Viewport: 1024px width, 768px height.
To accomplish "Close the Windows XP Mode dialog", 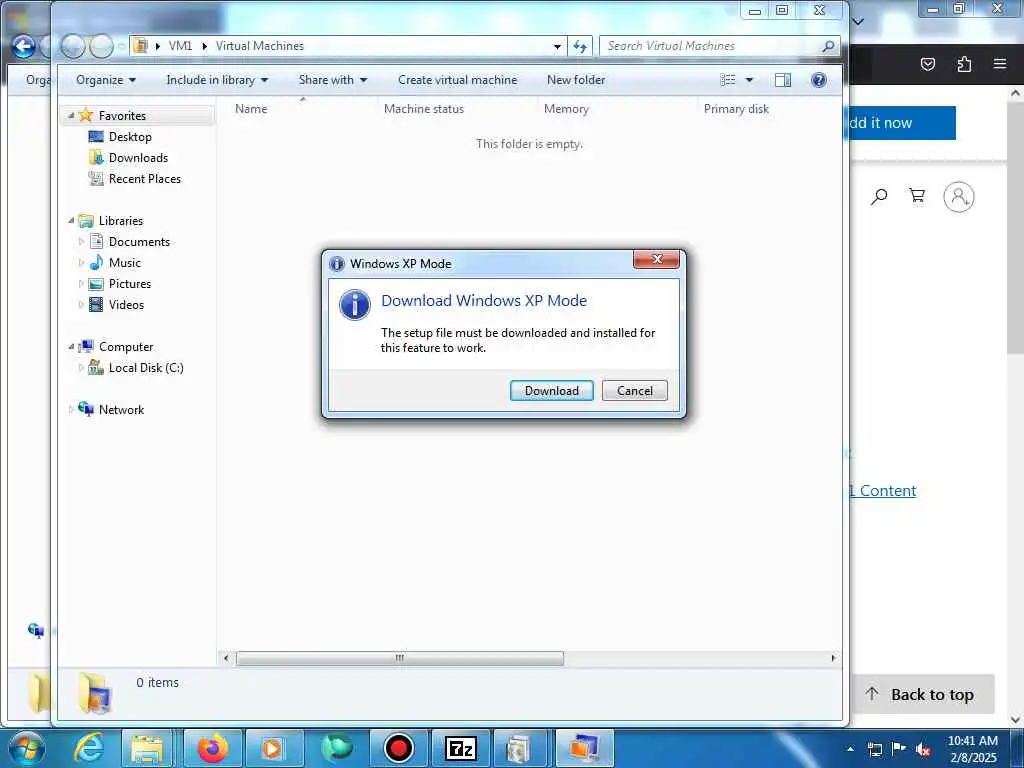I will click(656, 259).
